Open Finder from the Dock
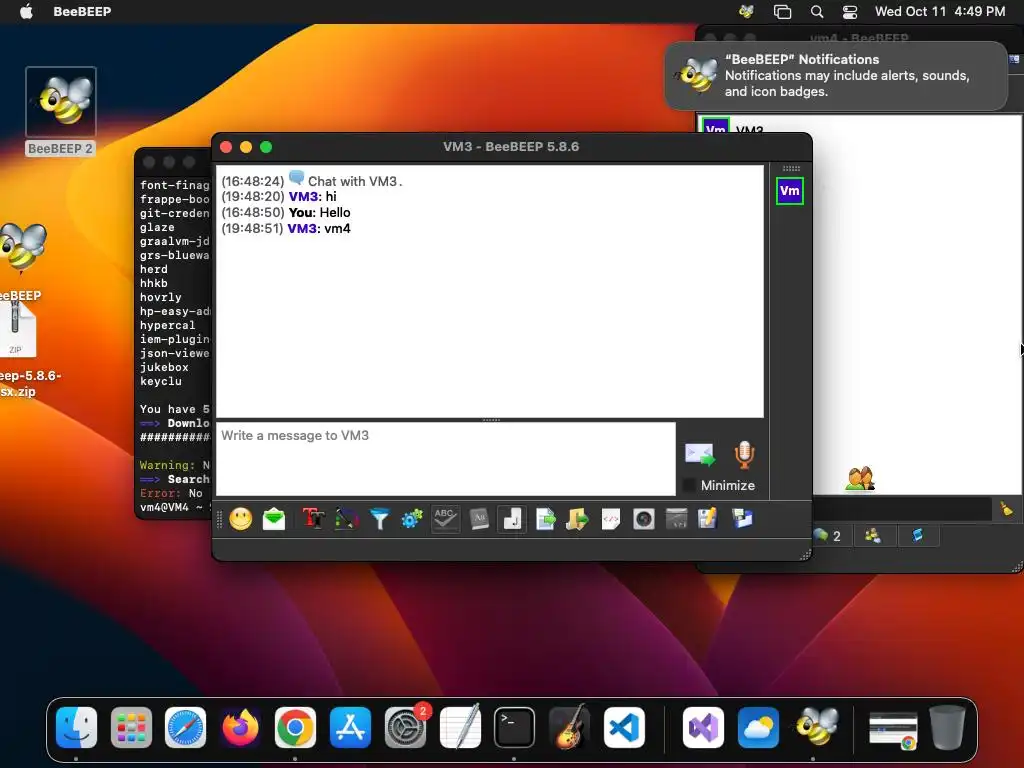Viewport: 1024px width, 768px height. [x=76, y=727]
